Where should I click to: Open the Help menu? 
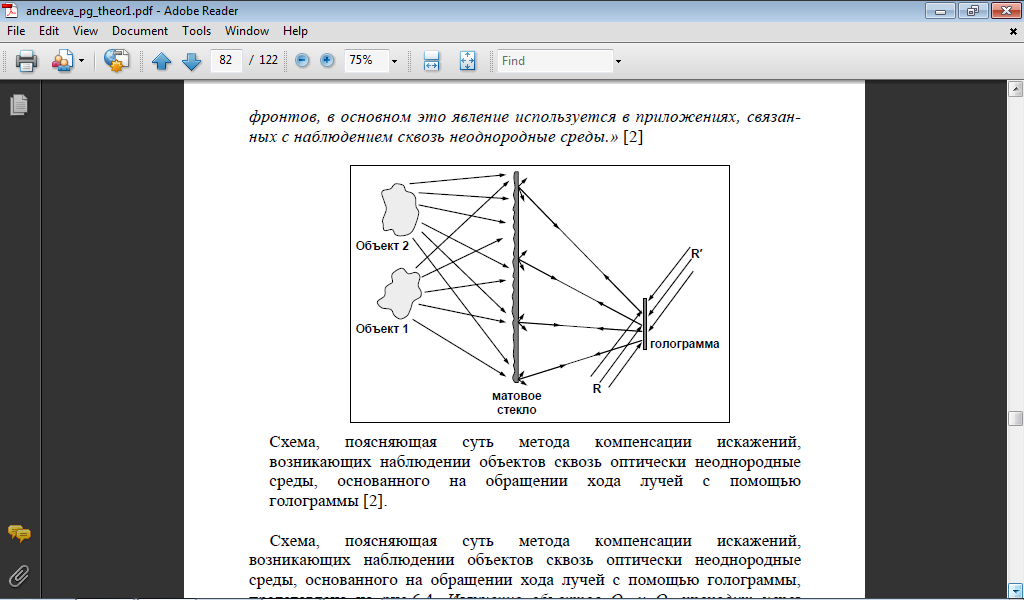click(295, 31)
